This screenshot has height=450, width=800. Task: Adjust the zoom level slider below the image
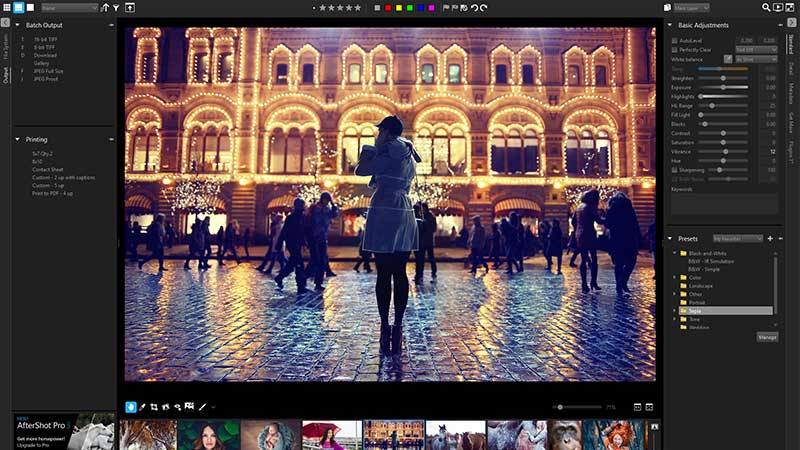(x=577, y=407)
